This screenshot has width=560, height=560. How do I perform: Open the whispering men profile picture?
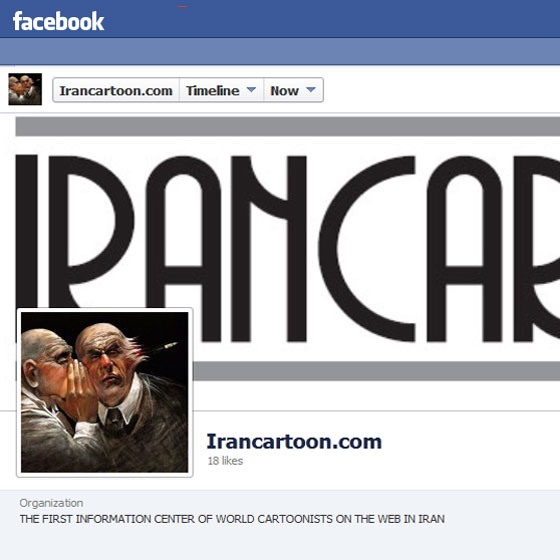(105, 392)
